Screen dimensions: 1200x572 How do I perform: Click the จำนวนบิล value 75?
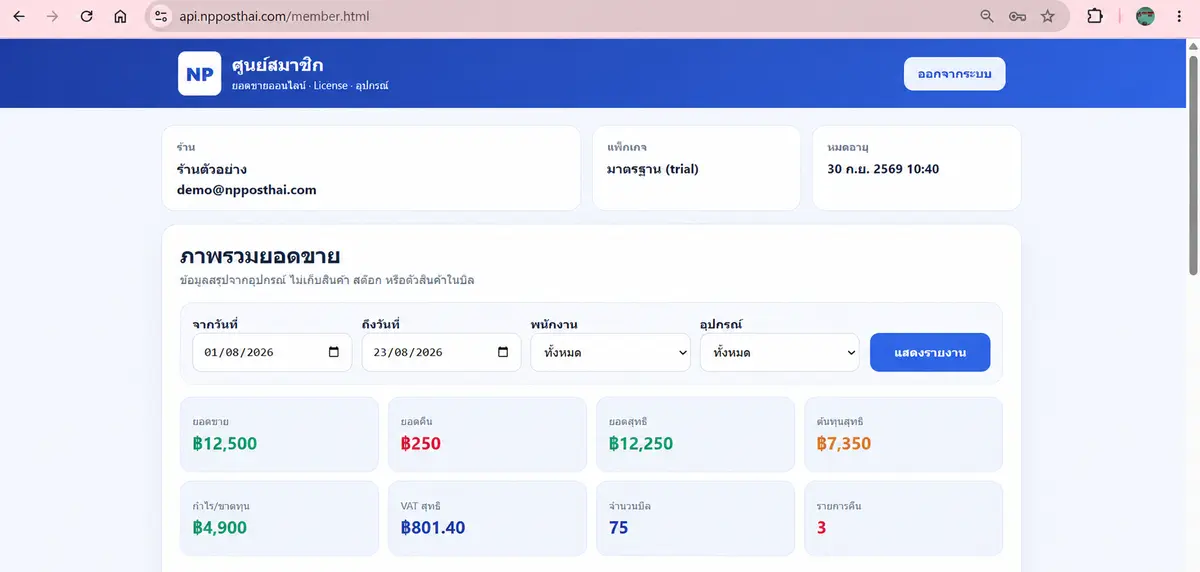[x=618, y=527]
